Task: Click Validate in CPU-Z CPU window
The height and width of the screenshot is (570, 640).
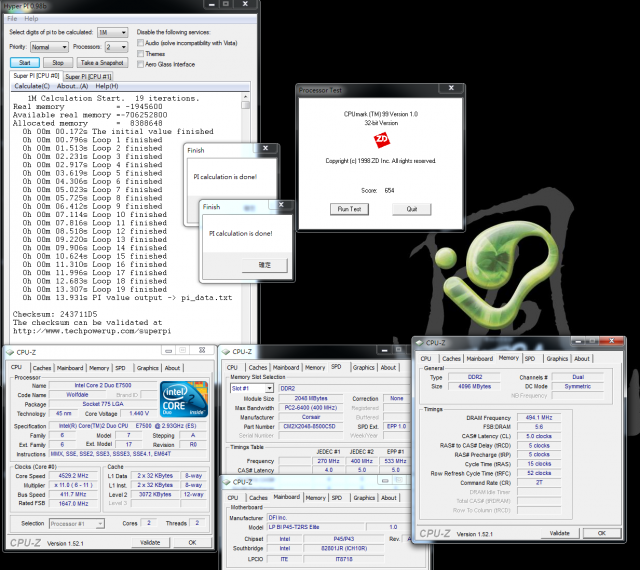Action: coord(150,542)
